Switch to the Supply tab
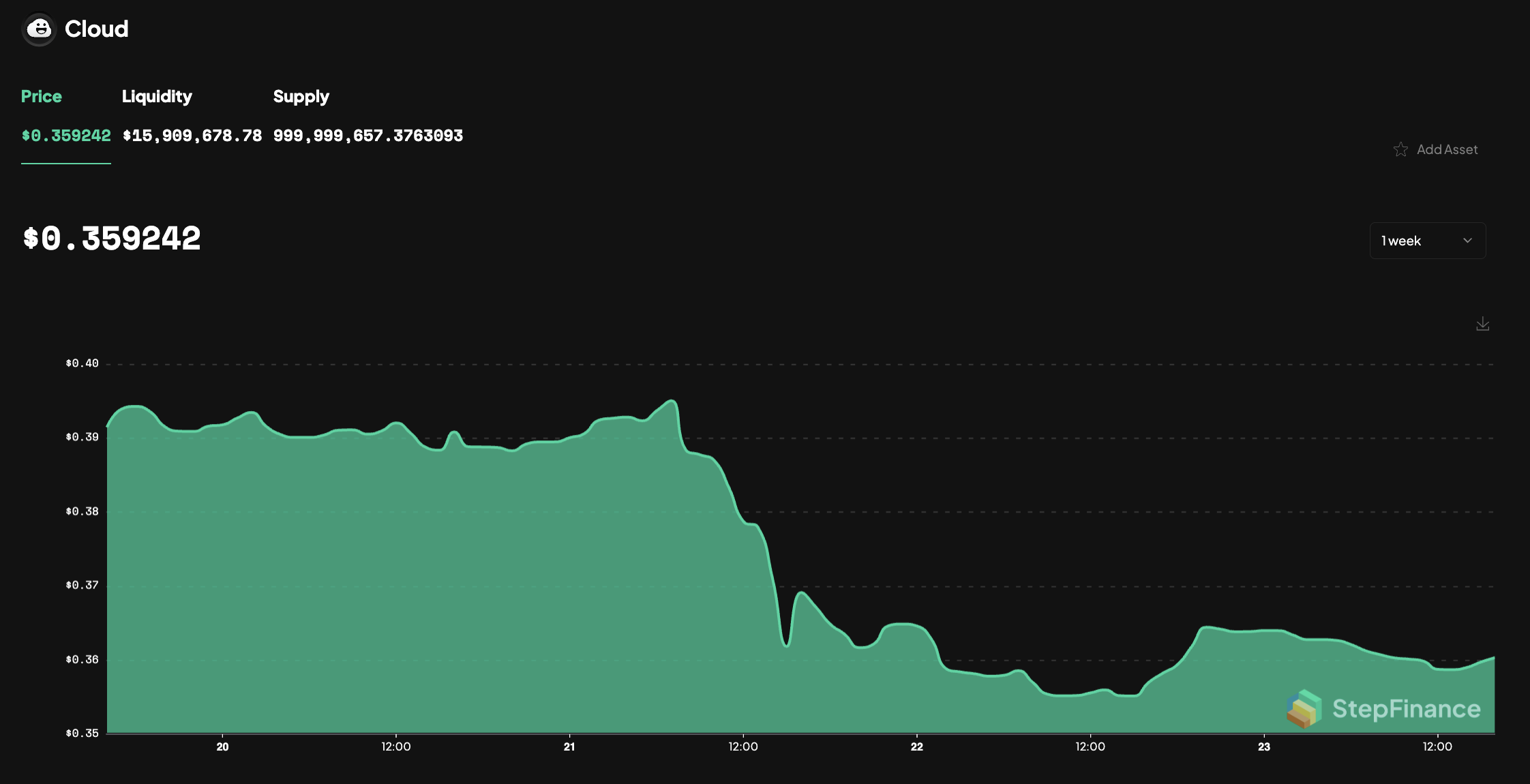The image size is (1530, 784). tap(301, 96)
